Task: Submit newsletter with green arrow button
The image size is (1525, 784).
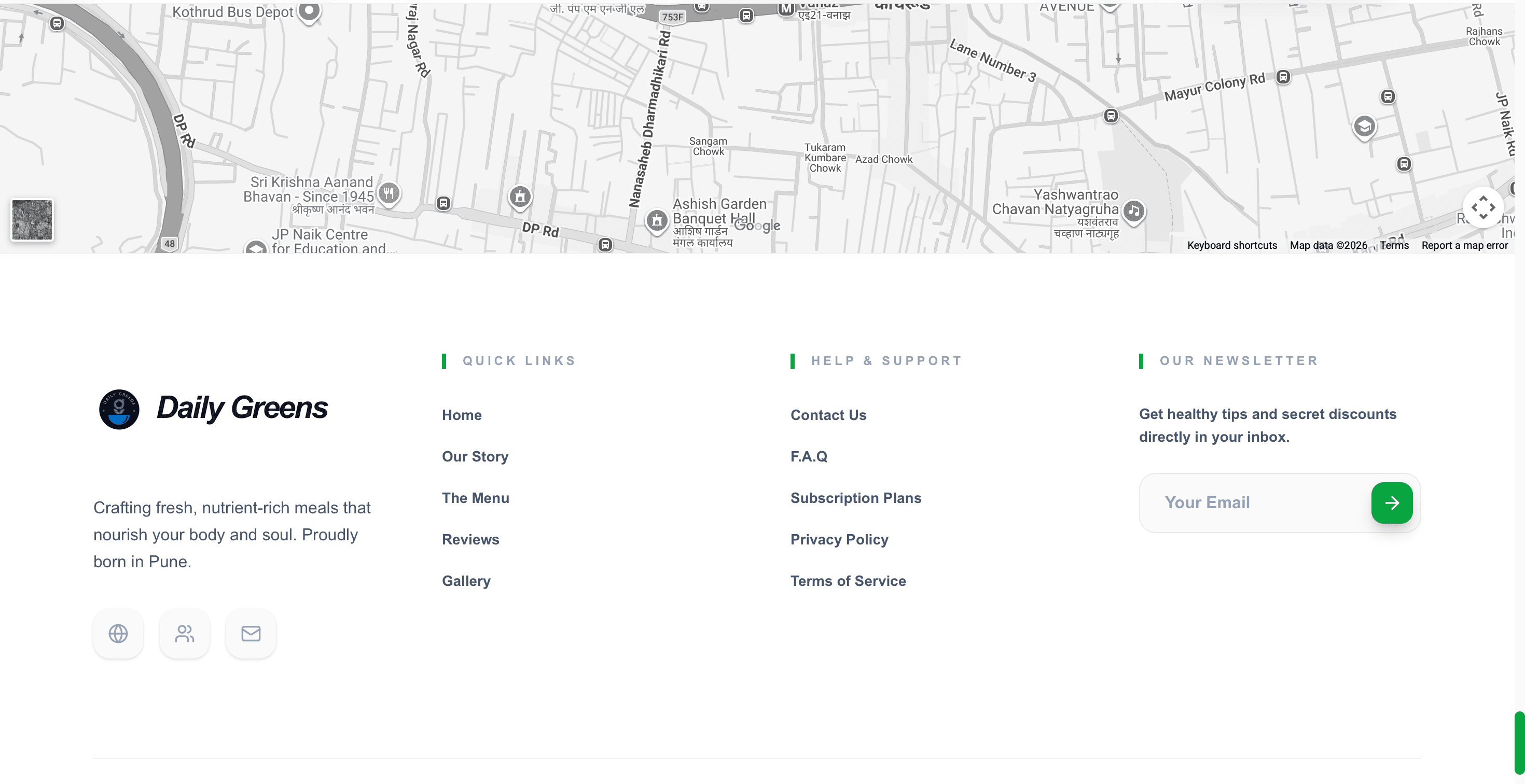Action: pyautogui.click(x=1392, y=503)
